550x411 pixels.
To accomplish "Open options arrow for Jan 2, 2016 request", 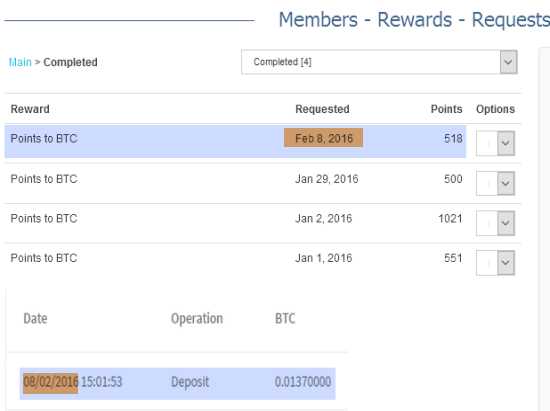I will [506, 223].
